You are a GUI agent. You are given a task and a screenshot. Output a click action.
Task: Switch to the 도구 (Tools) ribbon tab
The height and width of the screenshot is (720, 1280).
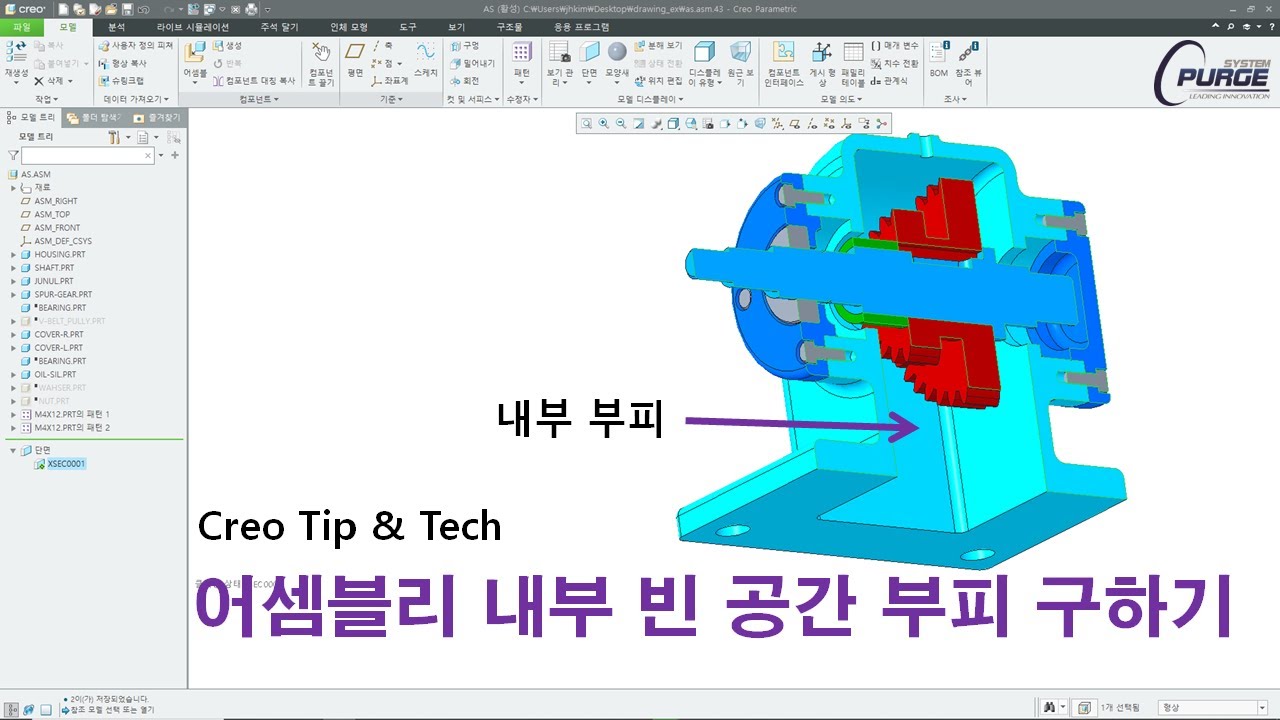pos(408,27)
